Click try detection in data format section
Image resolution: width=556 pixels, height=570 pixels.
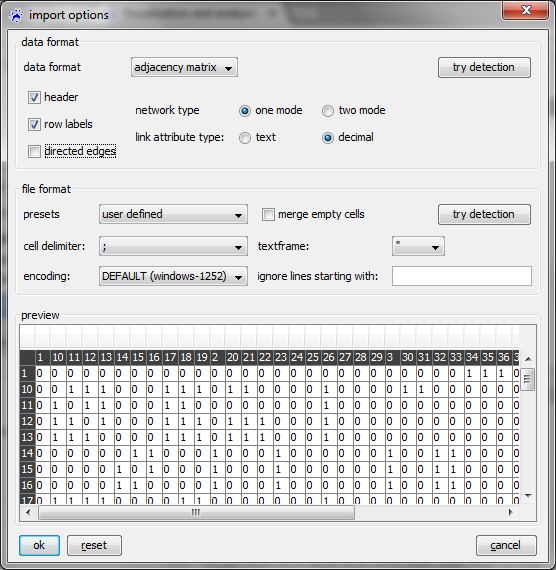(x=484, y=67)
